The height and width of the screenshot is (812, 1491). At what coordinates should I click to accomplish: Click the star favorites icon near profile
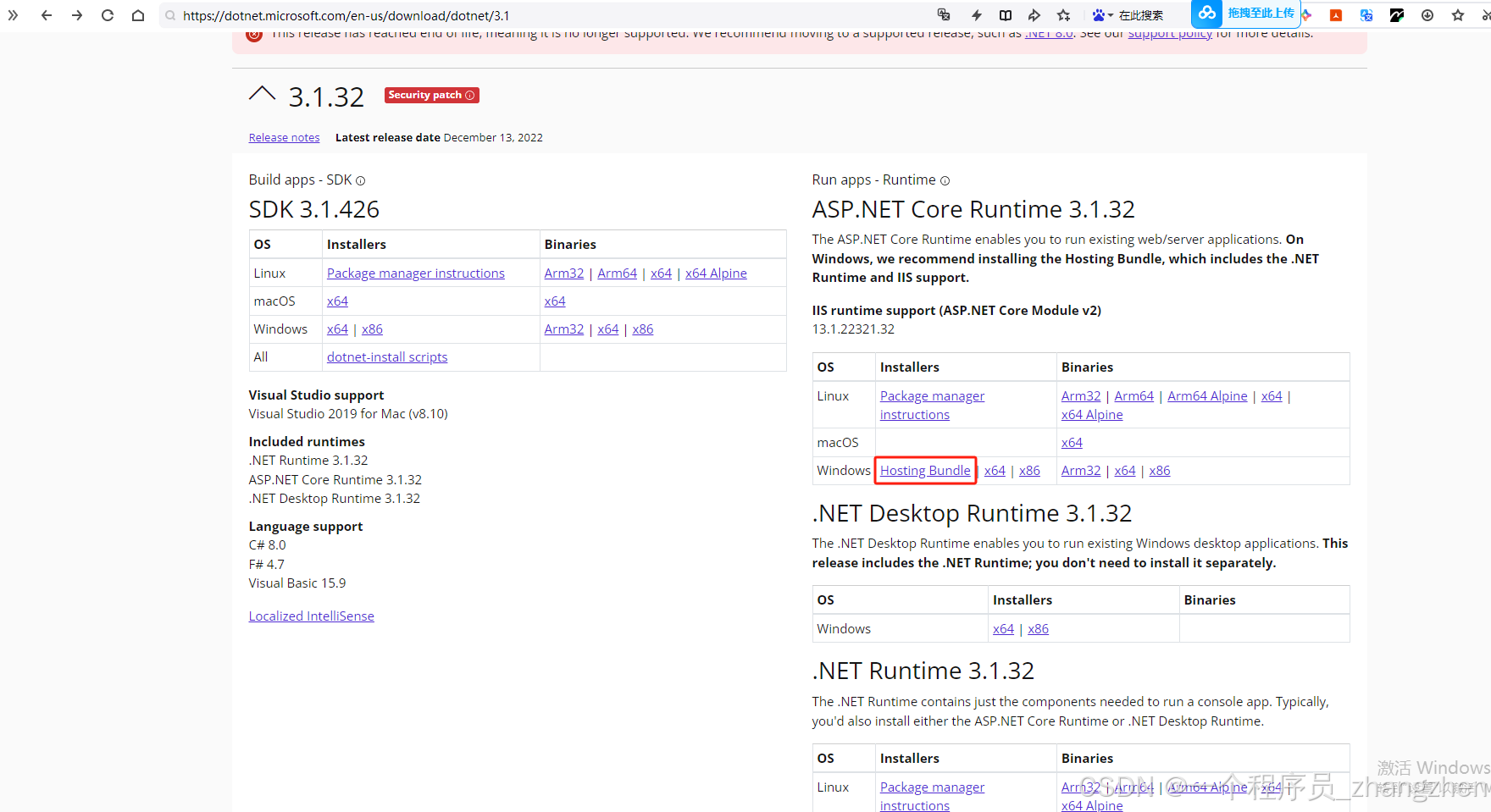1458,14
